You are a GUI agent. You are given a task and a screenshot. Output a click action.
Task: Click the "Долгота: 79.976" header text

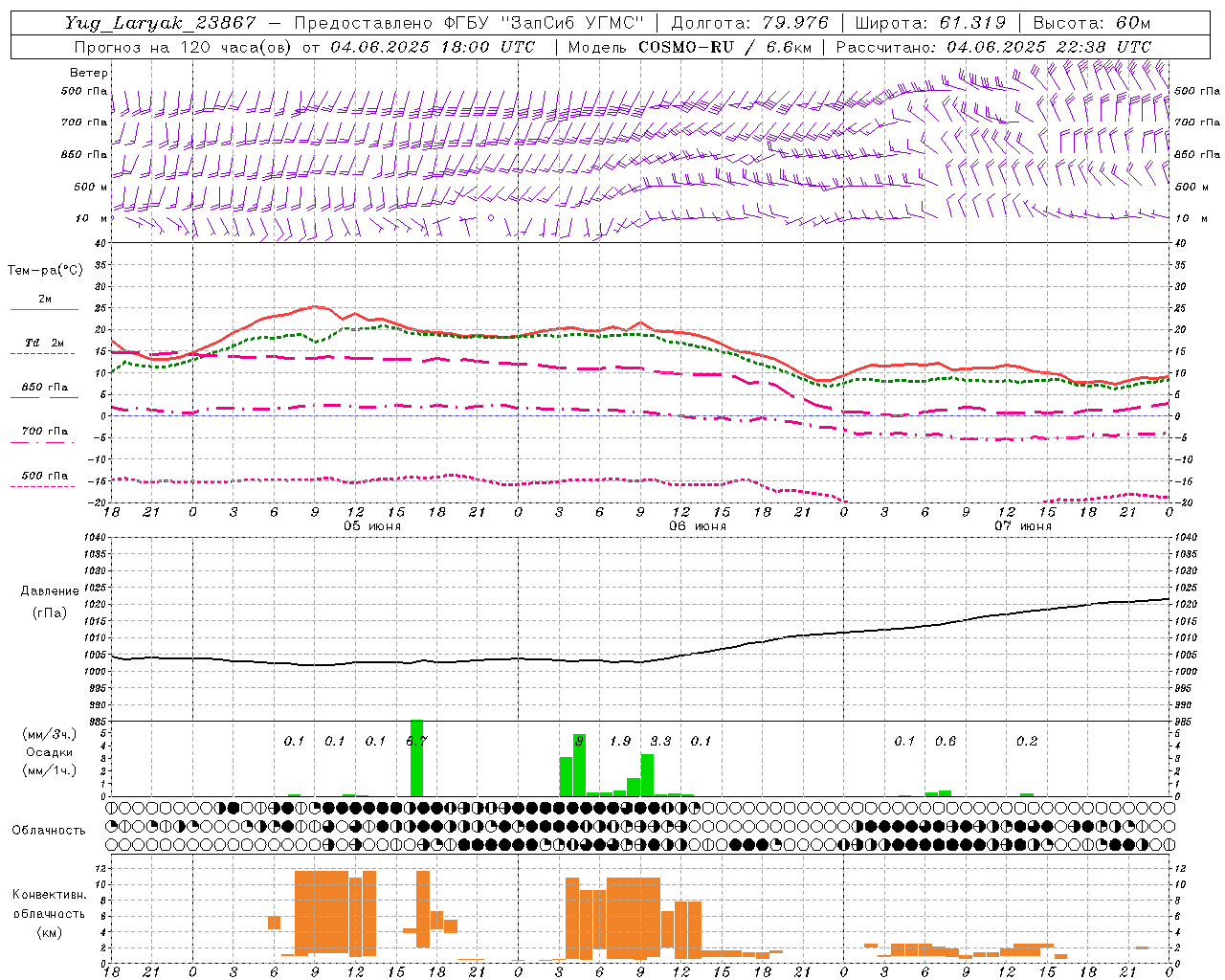pyautogui.click(x=750, y=23)
